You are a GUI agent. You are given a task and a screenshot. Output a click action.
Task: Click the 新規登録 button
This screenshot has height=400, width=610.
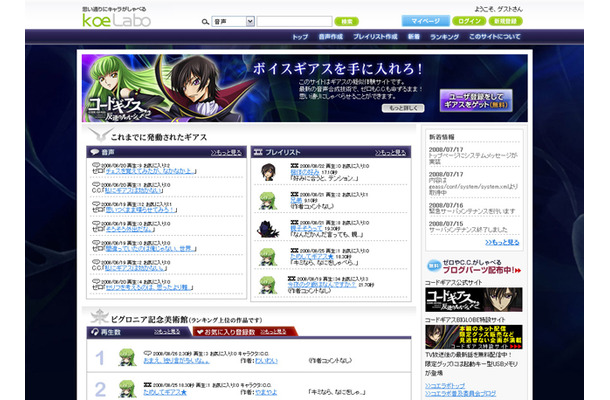[505, 21]
